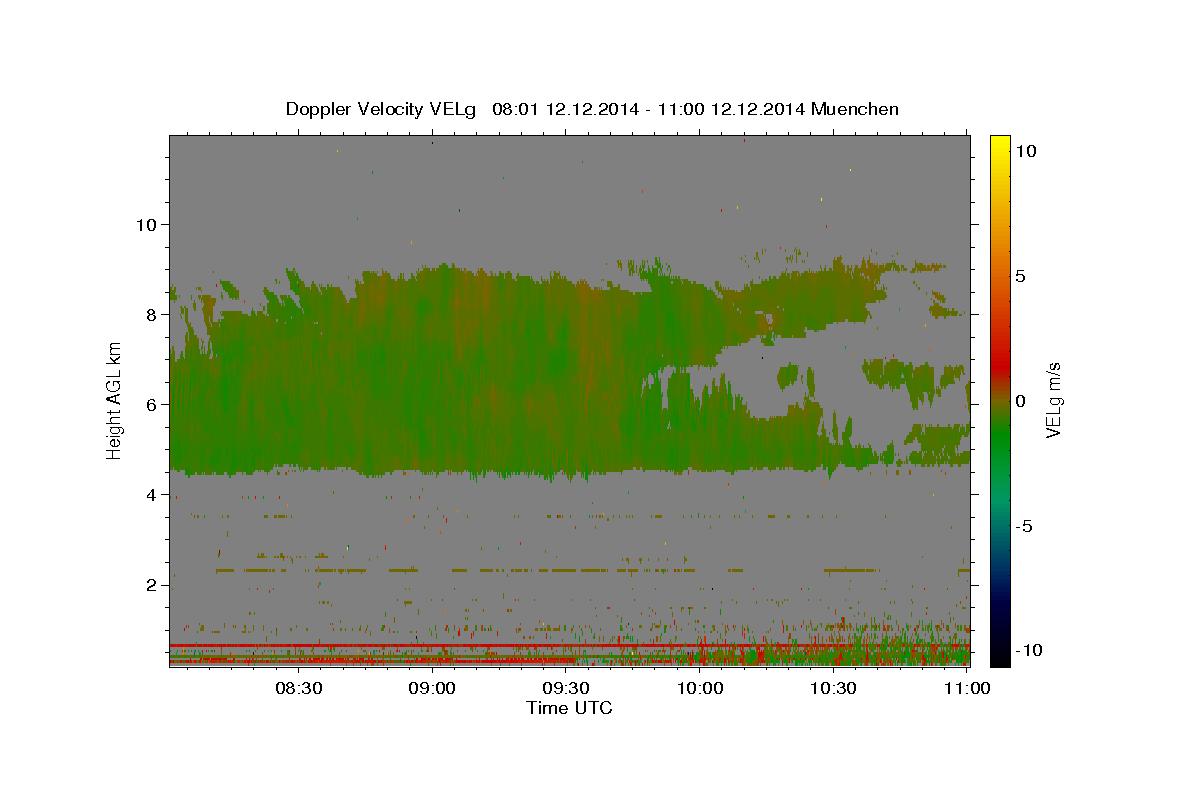Click the 09:30 time tick label
This screenshot has width=1200, height=800.
tap(566, 689)
